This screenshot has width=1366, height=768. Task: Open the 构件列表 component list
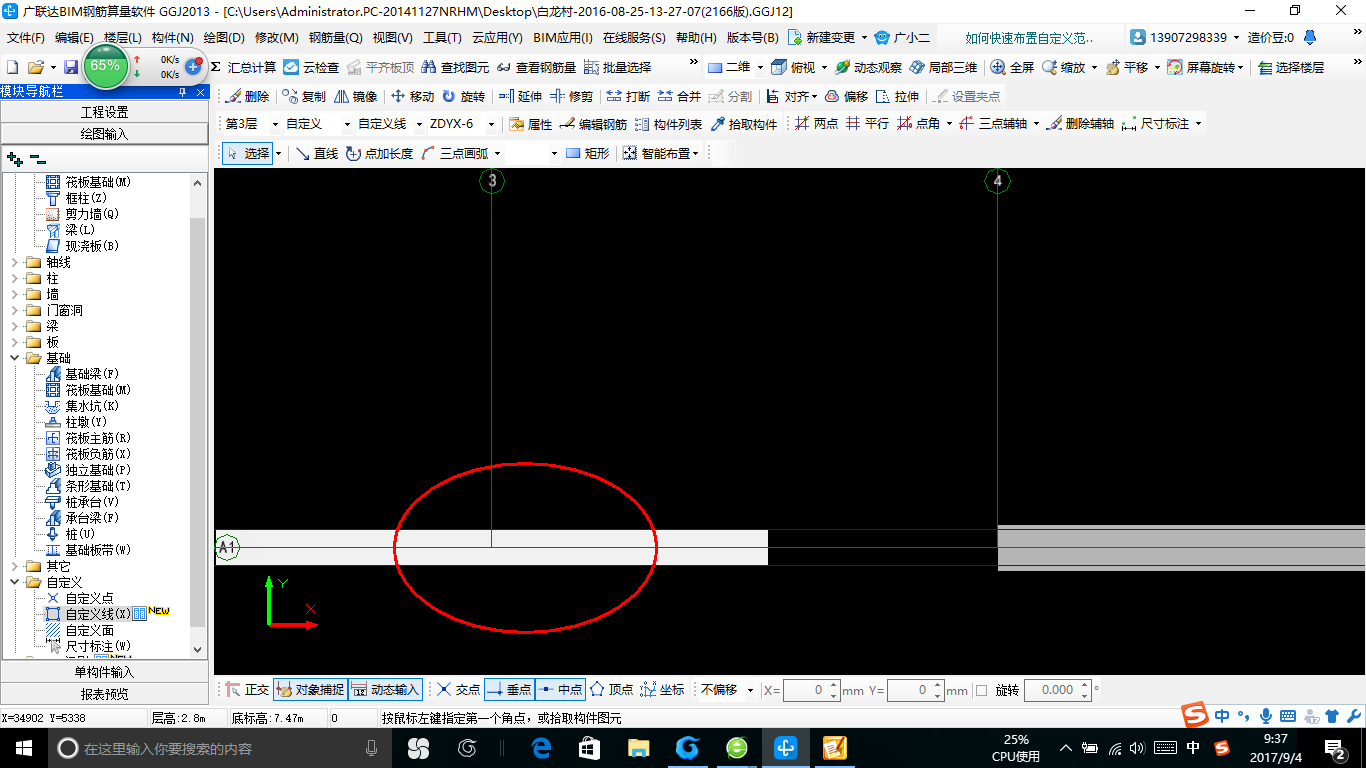point(668,124)
